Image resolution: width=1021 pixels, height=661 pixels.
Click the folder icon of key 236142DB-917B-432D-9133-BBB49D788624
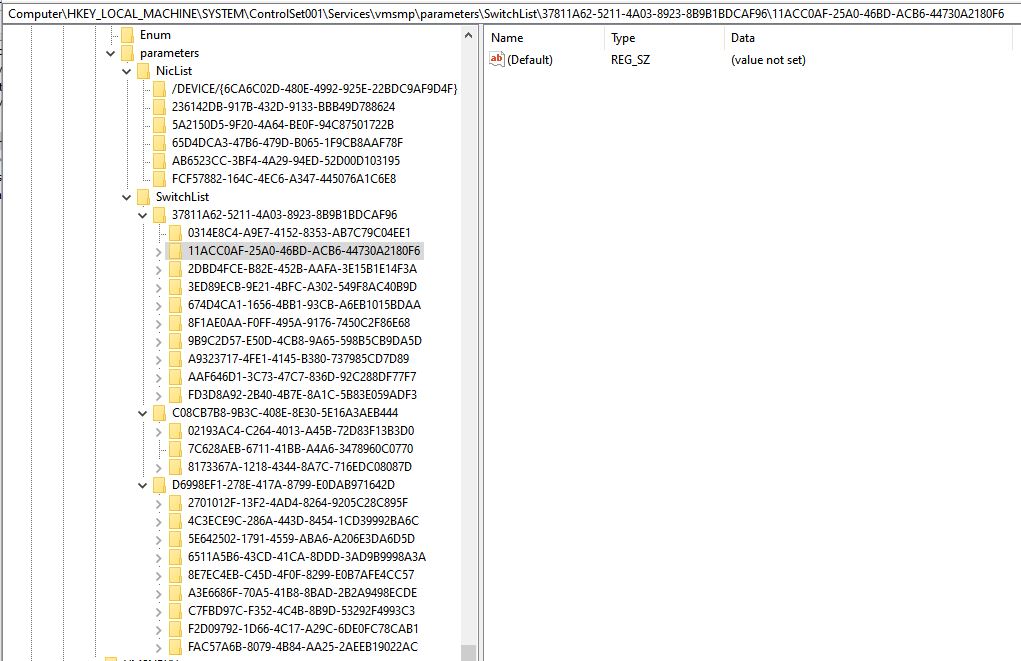click(159, 106)
